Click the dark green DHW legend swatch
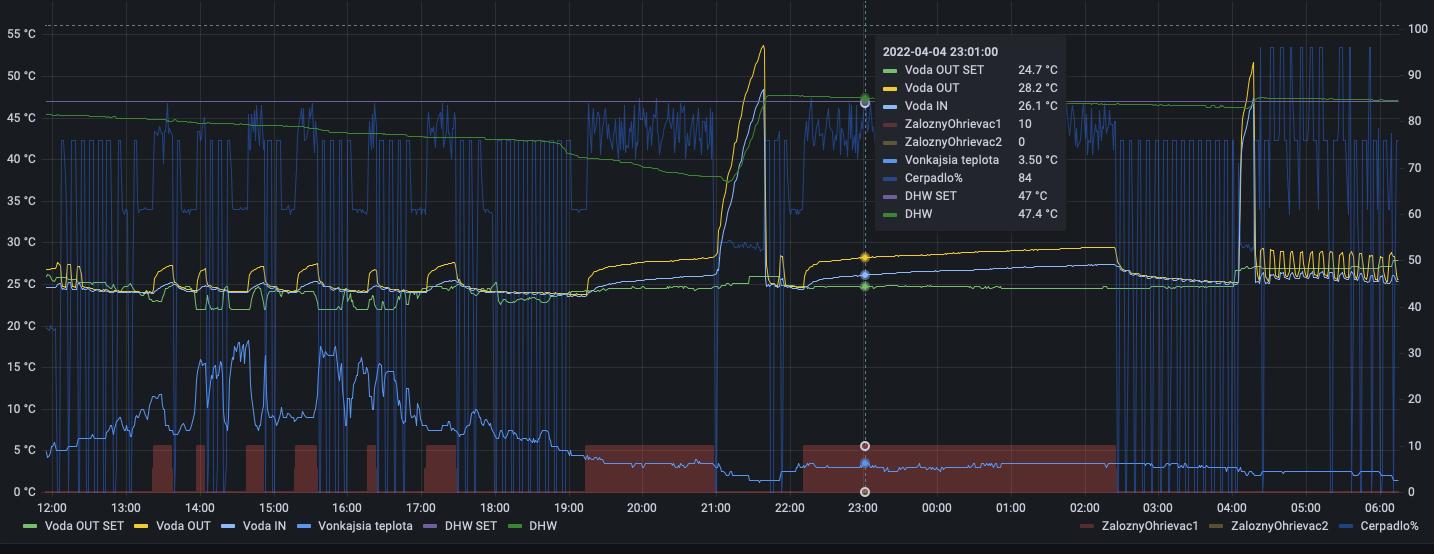This screenshot has height=554, width=1434. click(x=515, y=526)
